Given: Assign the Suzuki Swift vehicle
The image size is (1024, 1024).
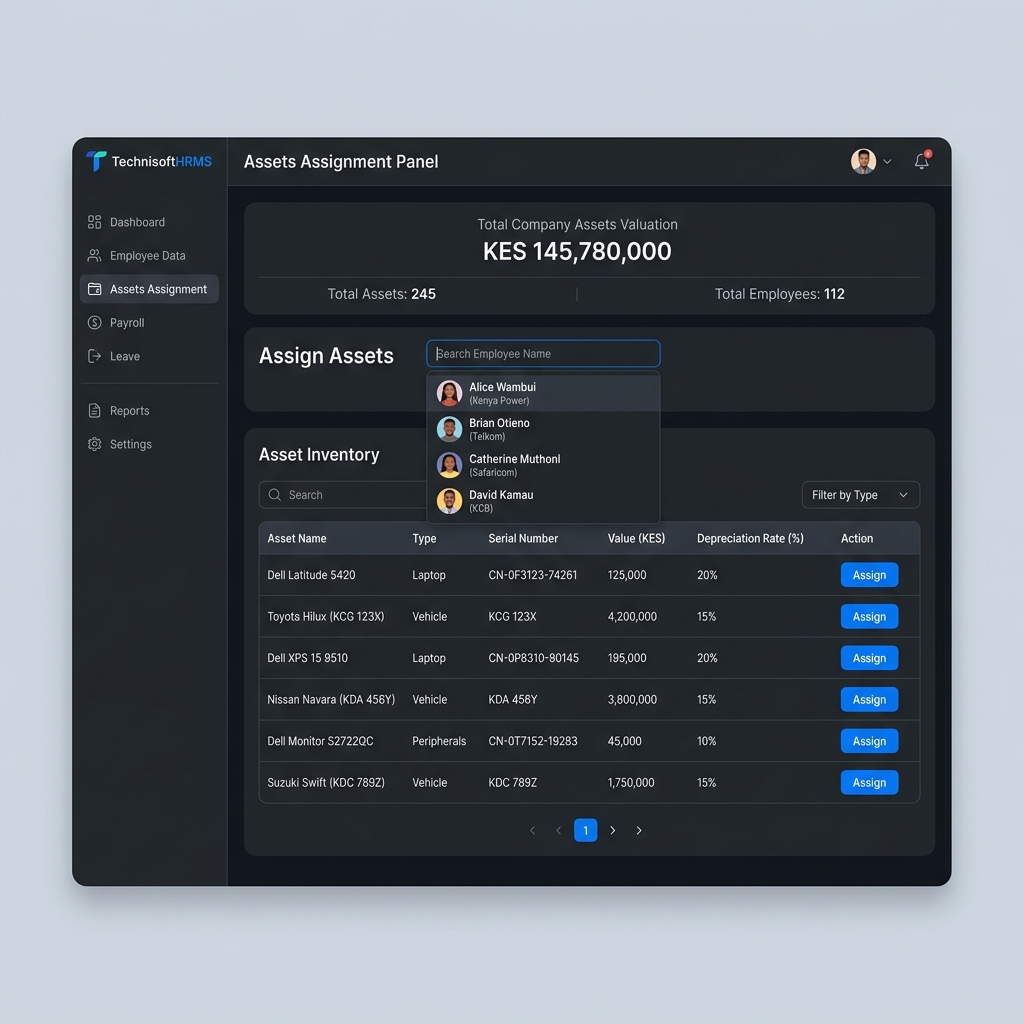Looking at the screenshot, I should click(869, 782).
